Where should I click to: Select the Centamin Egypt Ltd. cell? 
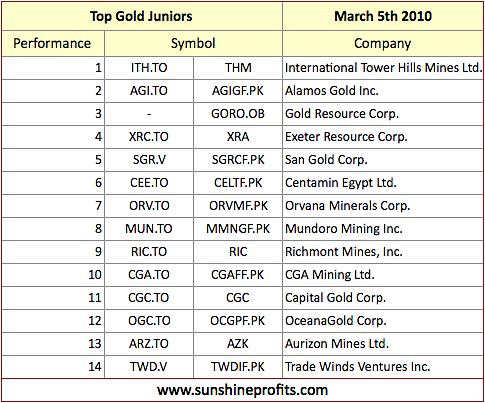tap(383, 183)
